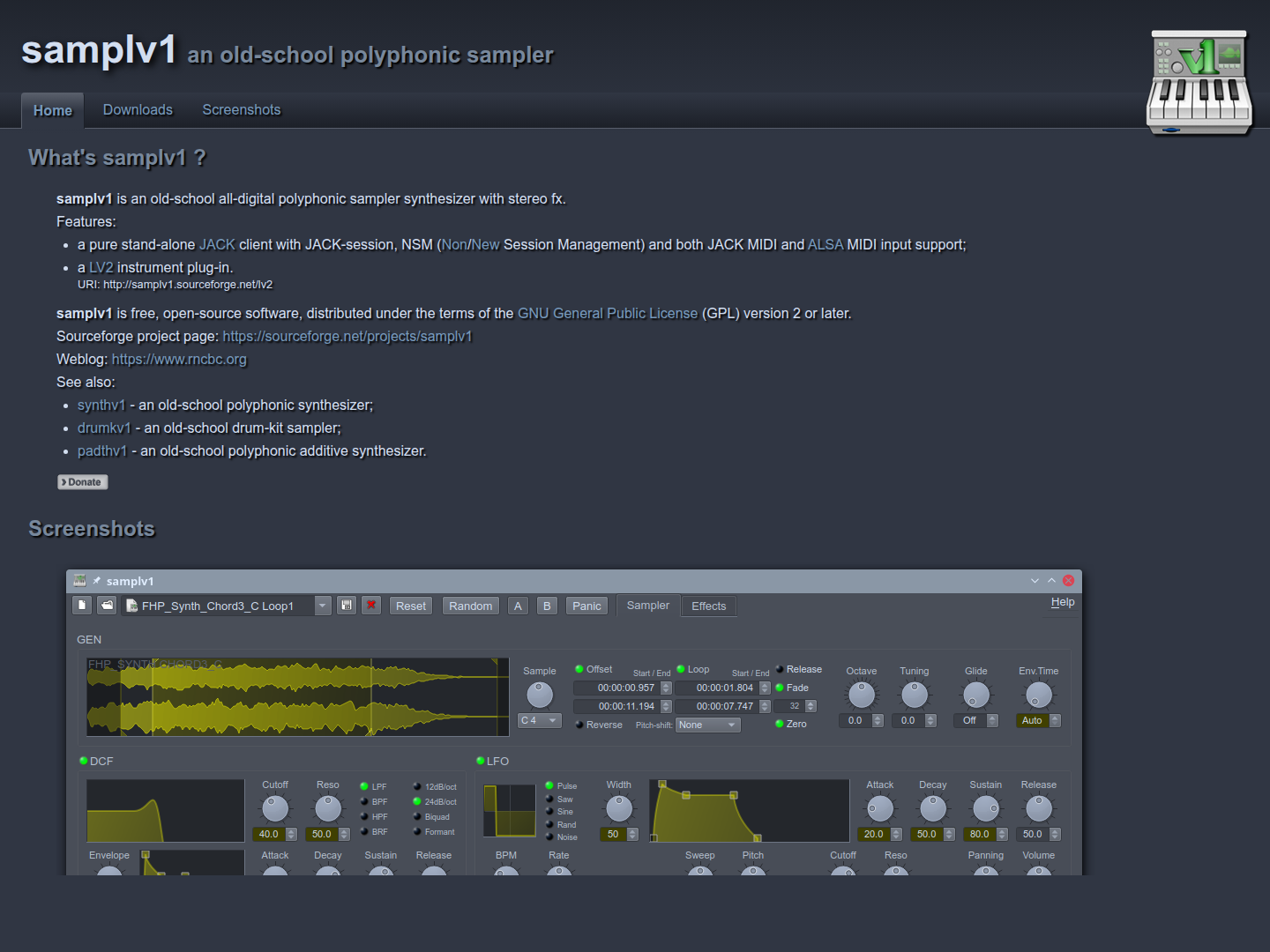Click the new preset document icon

pyautogui.click(x=82, y=606)
